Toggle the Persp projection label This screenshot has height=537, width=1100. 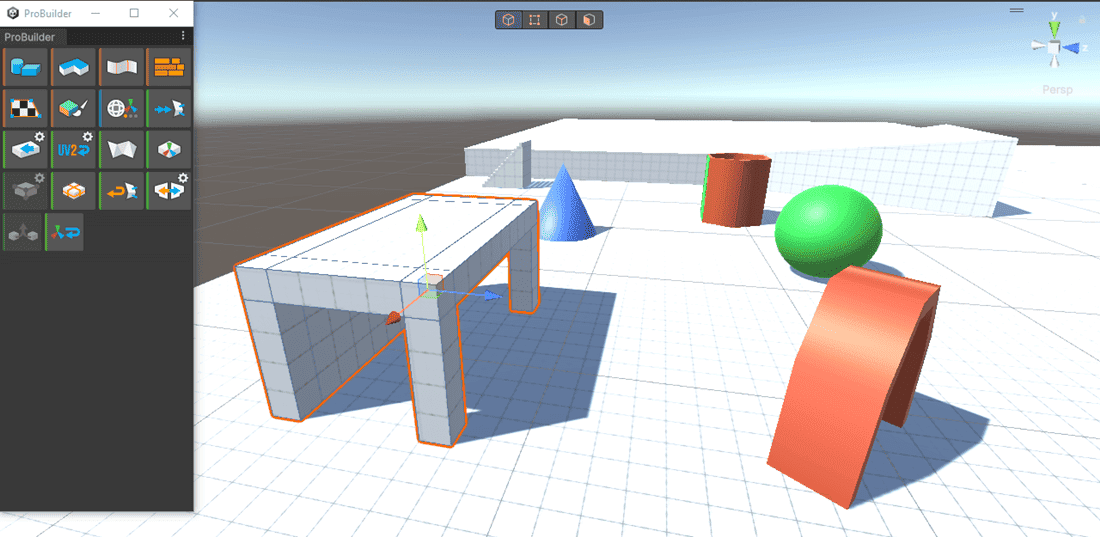1056,90
